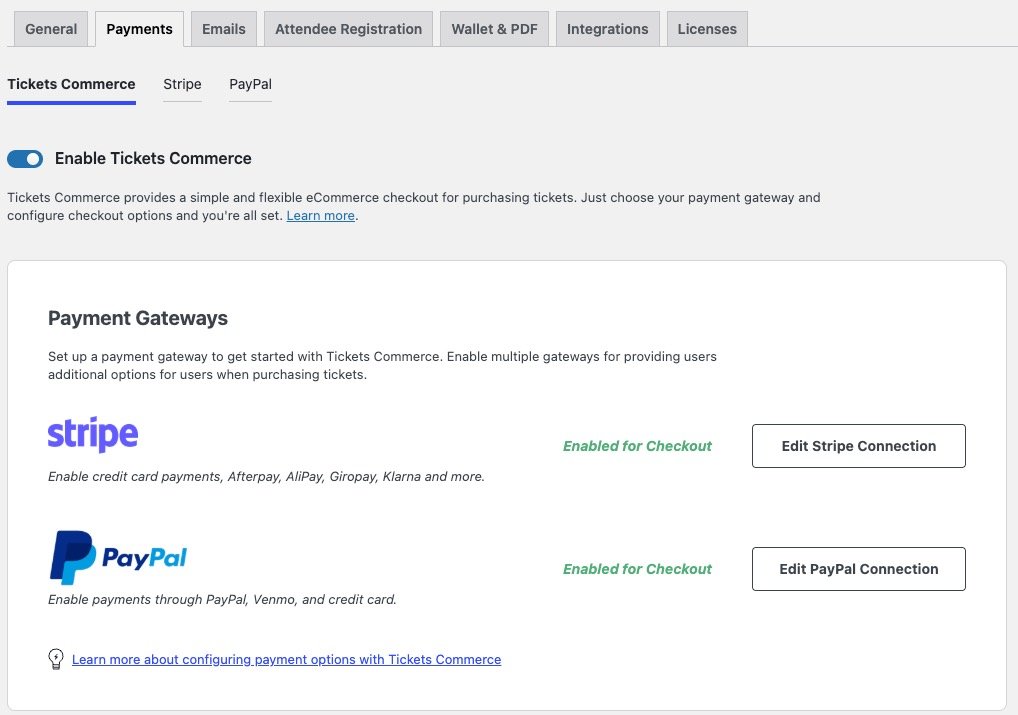Click the lightbulb tip icon
Viewport: 1018px width, 715px height.
click(55, 659)
